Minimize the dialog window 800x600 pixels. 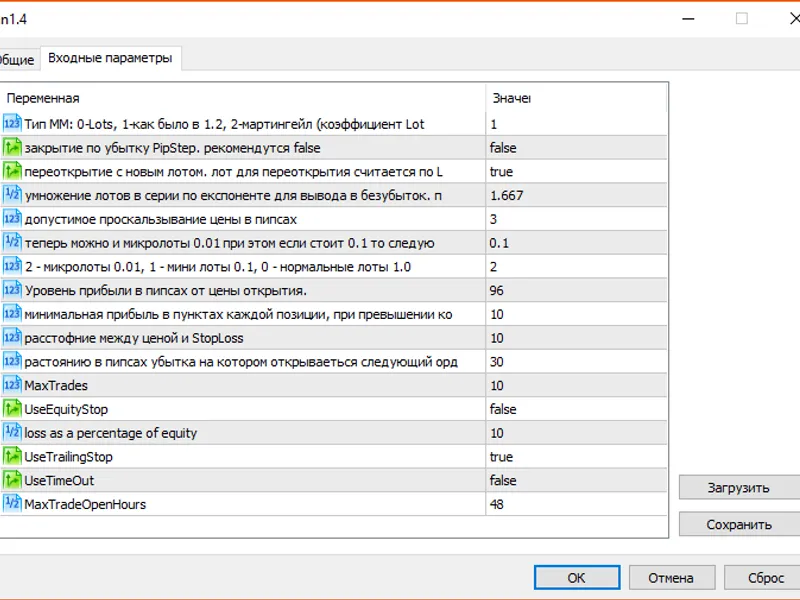(x=688, y=19)
